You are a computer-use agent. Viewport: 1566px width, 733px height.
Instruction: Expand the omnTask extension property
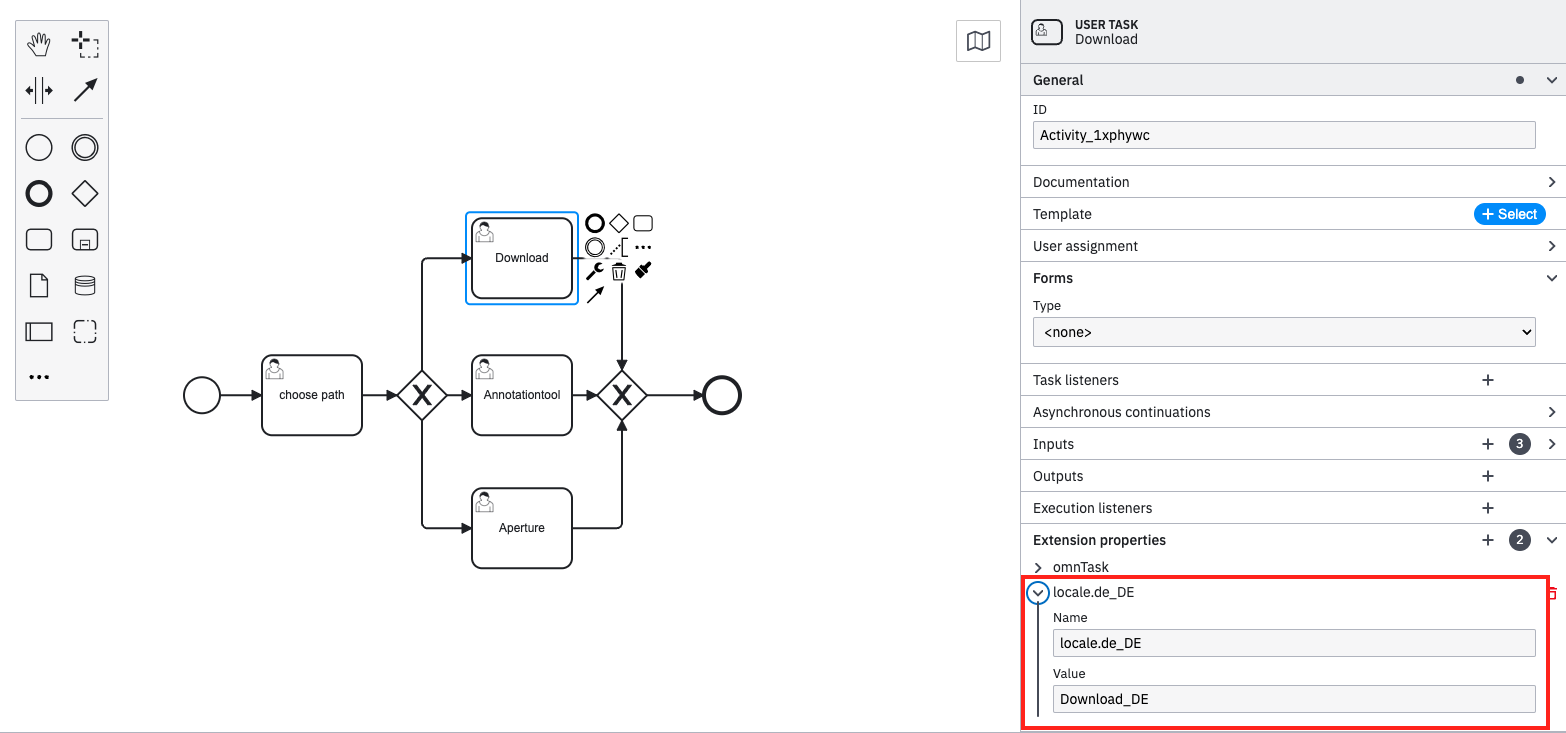[1037, 567]
